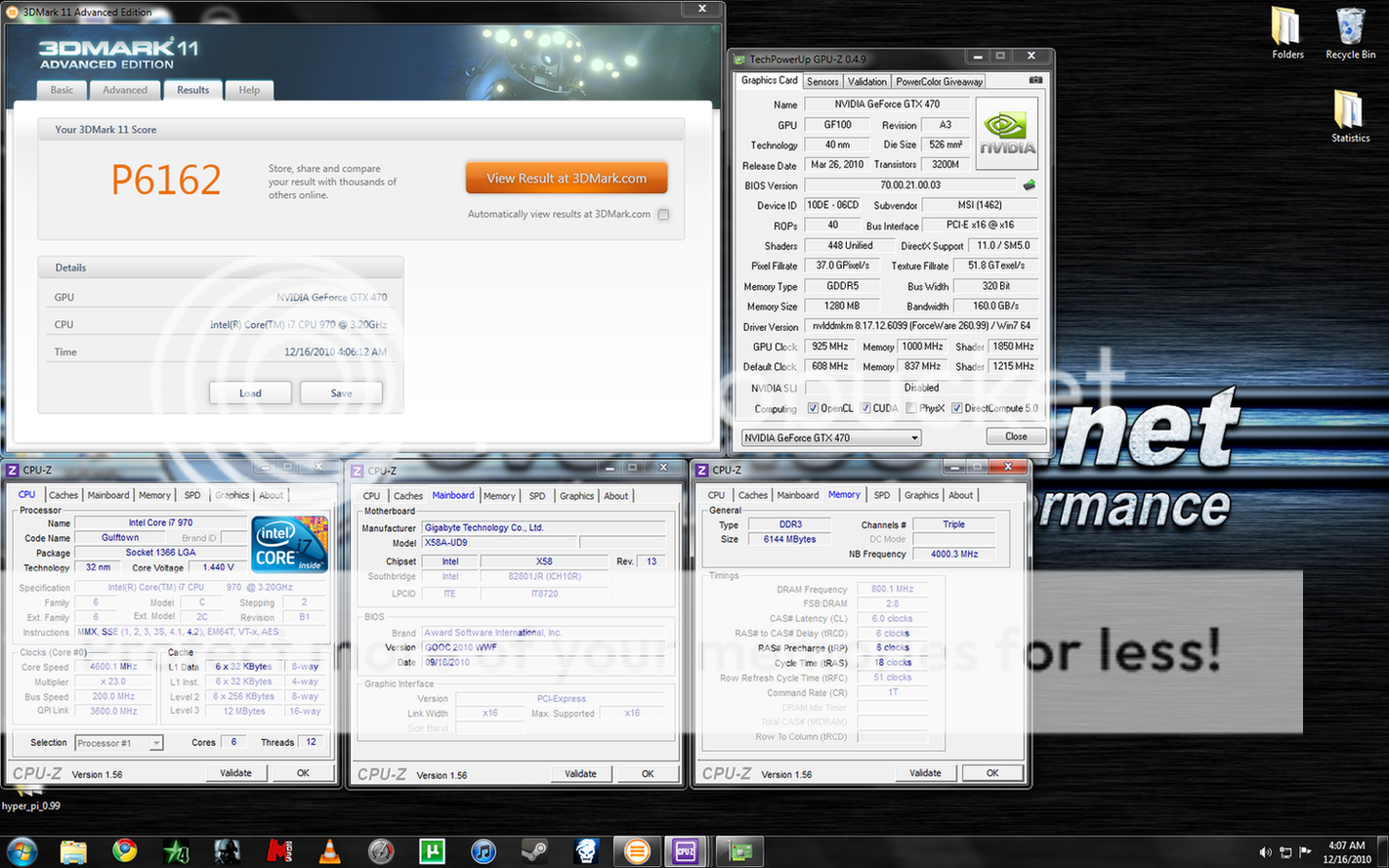Toggle the DirectCompute 5.0 checkbox
The image size is (1389, 868).
point(957,408)
